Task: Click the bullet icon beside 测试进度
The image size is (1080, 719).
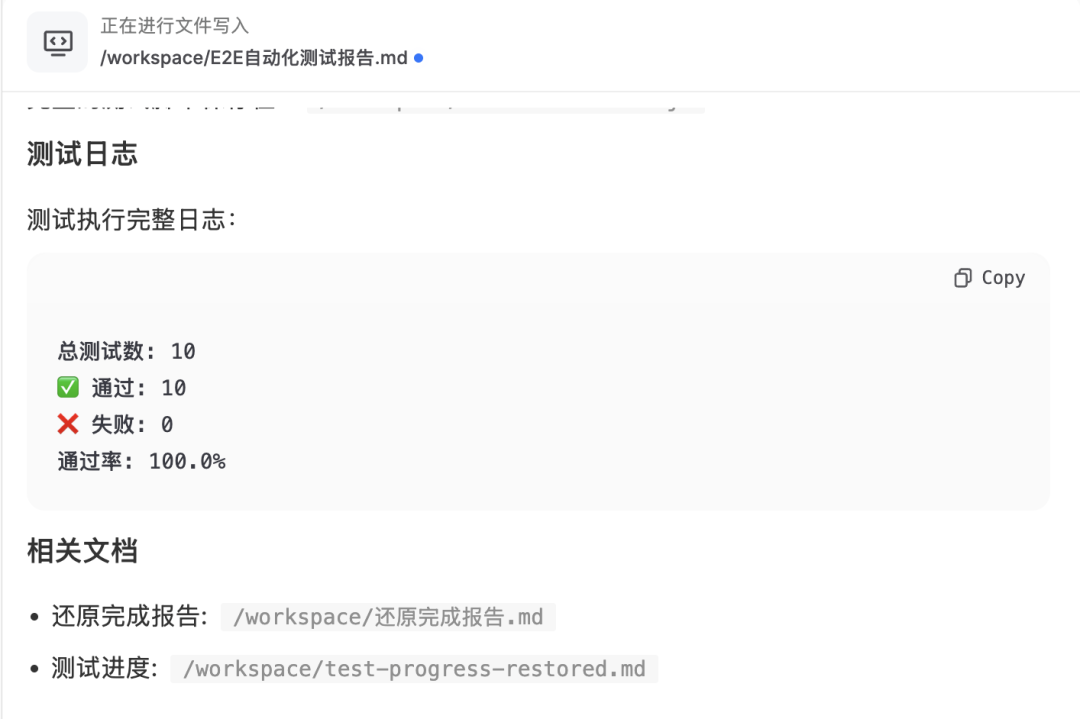Action: (34, 668)
